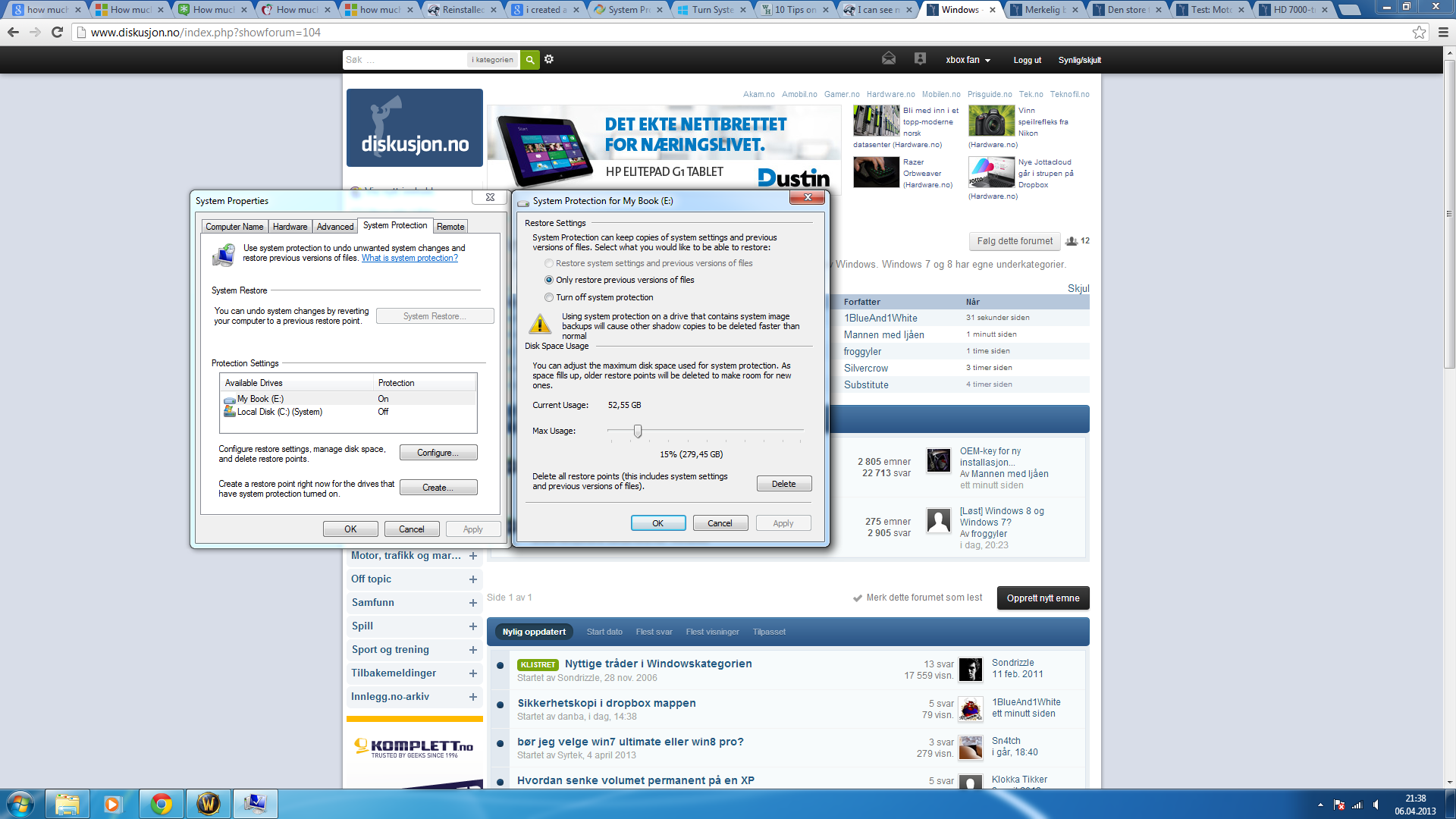Image resolution: width=1456 pixels, height=819 pixels.
Task: Open Sikkerhetskopi i dropbox mappen topic
Action: point(607,703)
